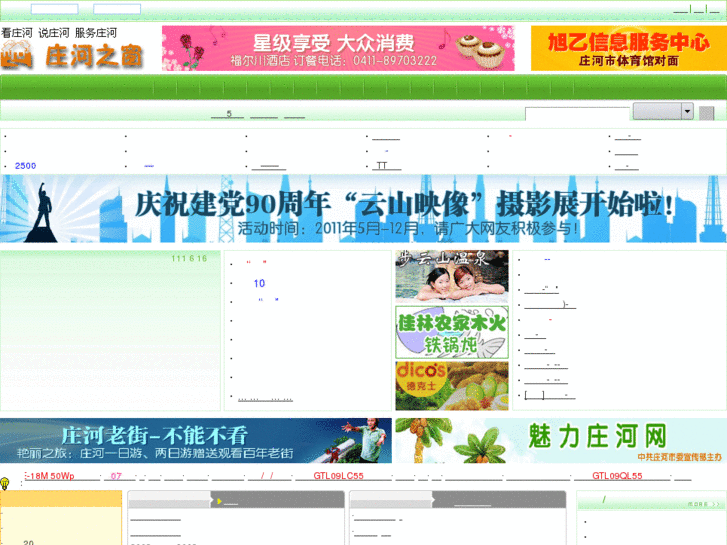Click the 庄河之窗 house logo
This screenshot has height=545, width=727.
pyautogui.click(x=17, y=55)
